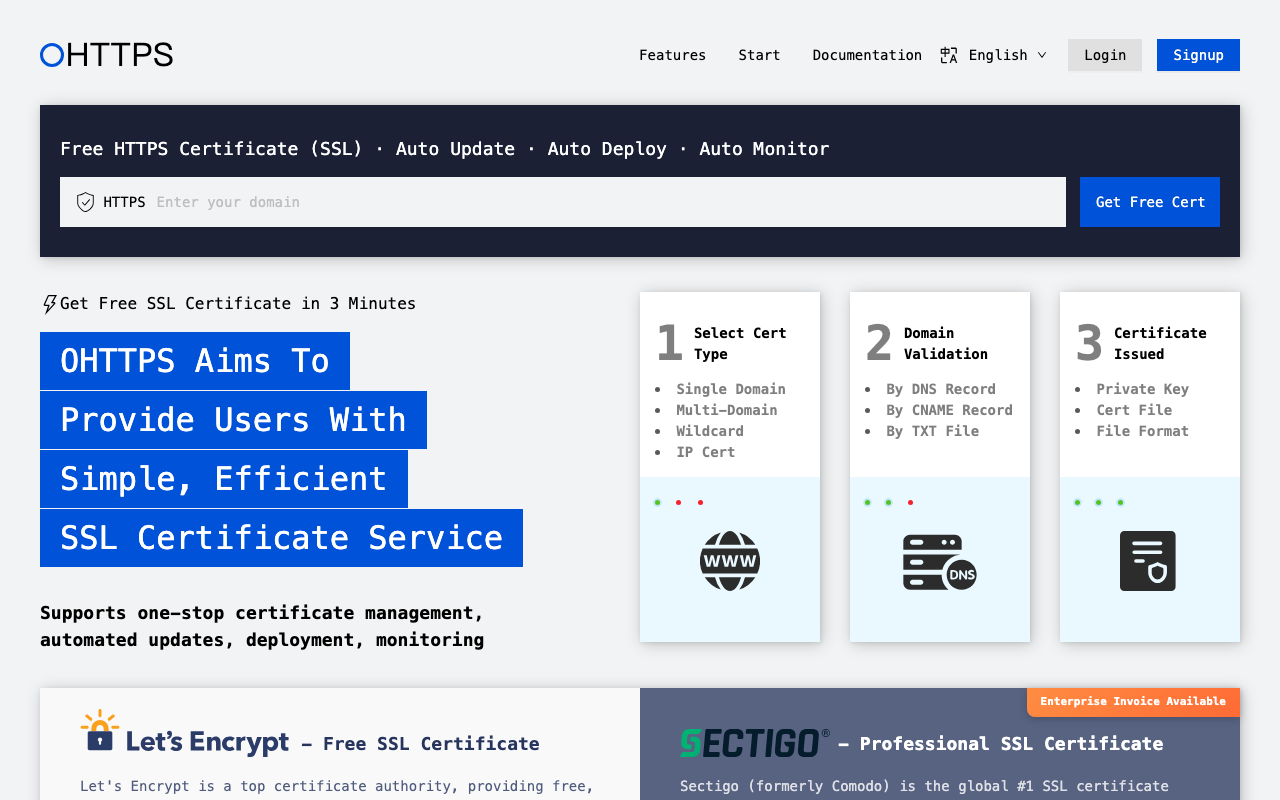Click the Wildcard list item
This screenshot has height=800, width=1280.
pos(710,431)
